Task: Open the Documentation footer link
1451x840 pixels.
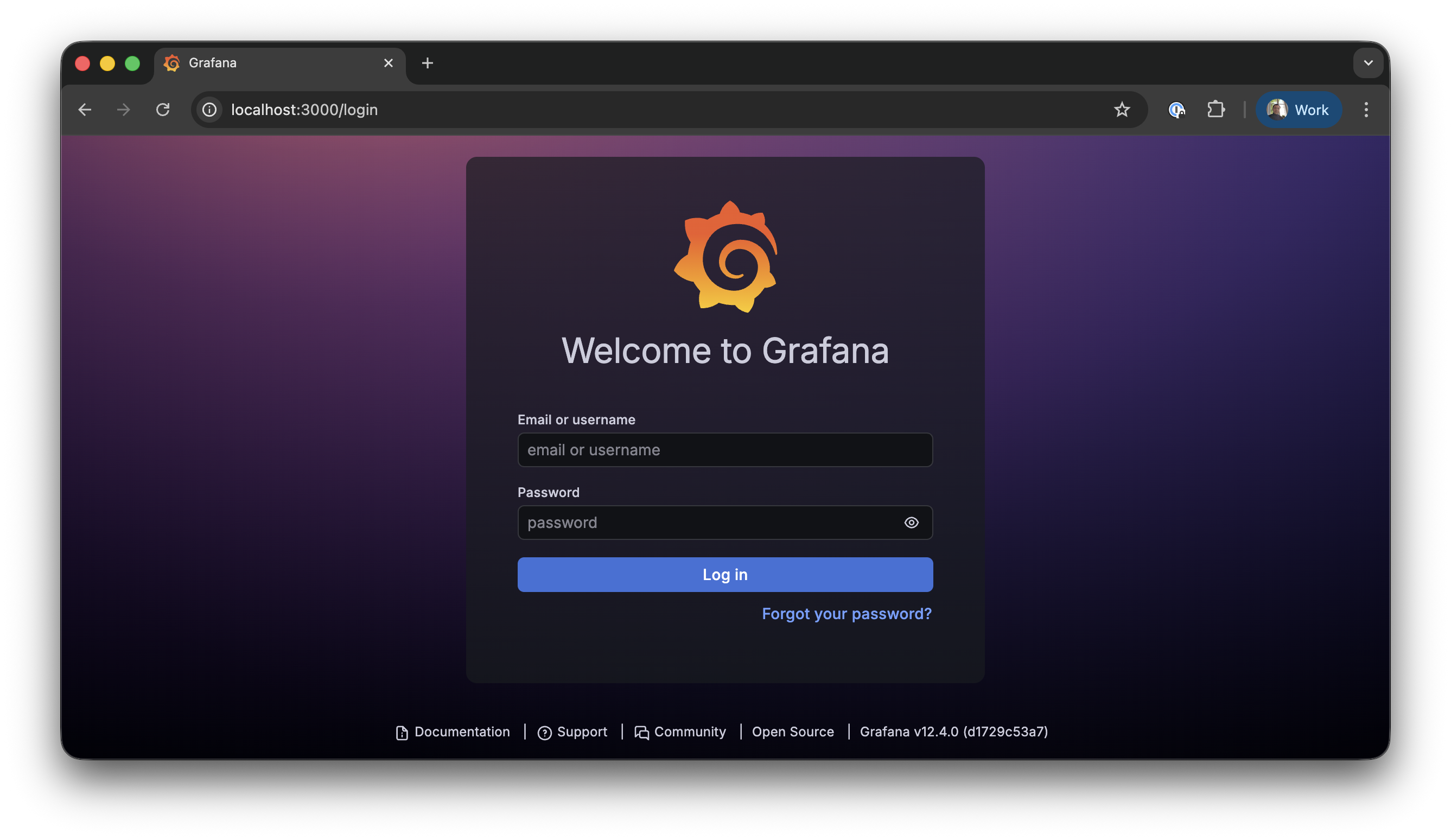Action: click(461, 732)
